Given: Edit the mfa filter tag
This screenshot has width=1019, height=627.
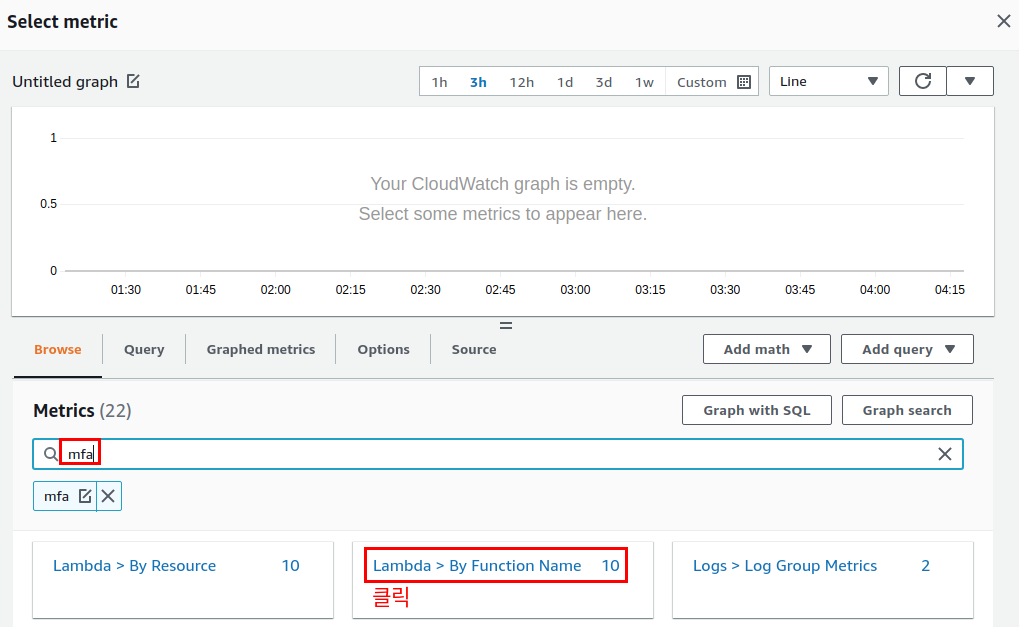Looking at the screenshot, I should (x=85, y=496).
